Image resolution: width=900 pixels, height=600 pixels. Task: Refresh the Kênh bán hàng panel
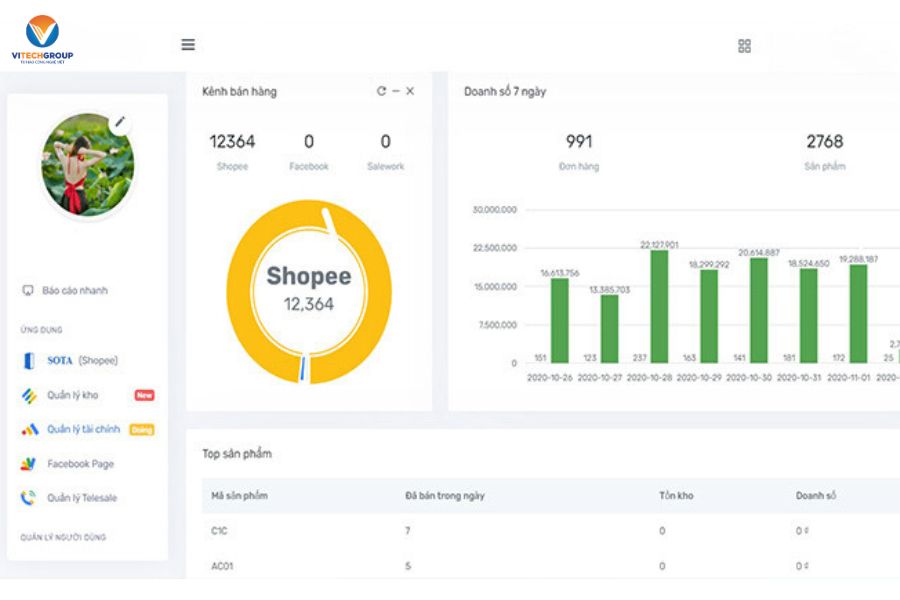pyautogui.click(x=381, y=91)
